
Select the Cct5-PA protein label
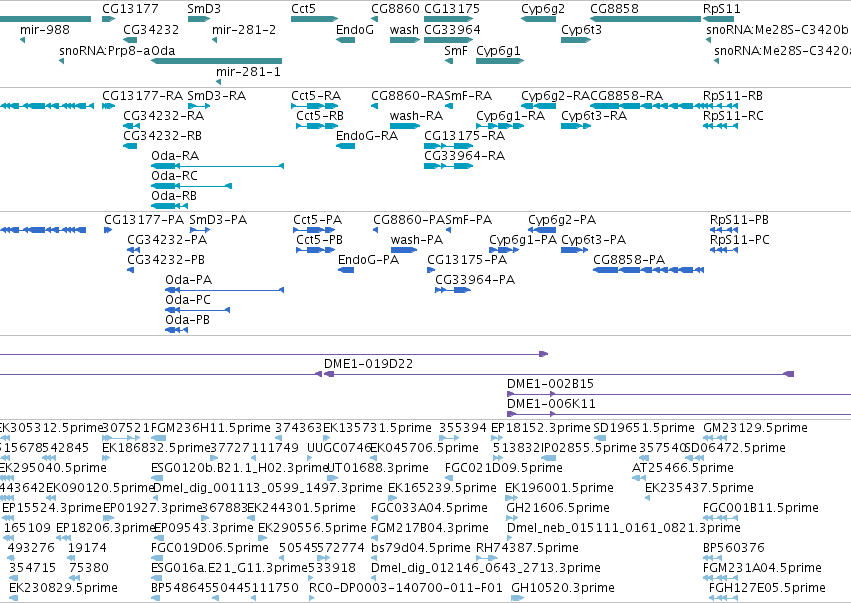(318, 220)
